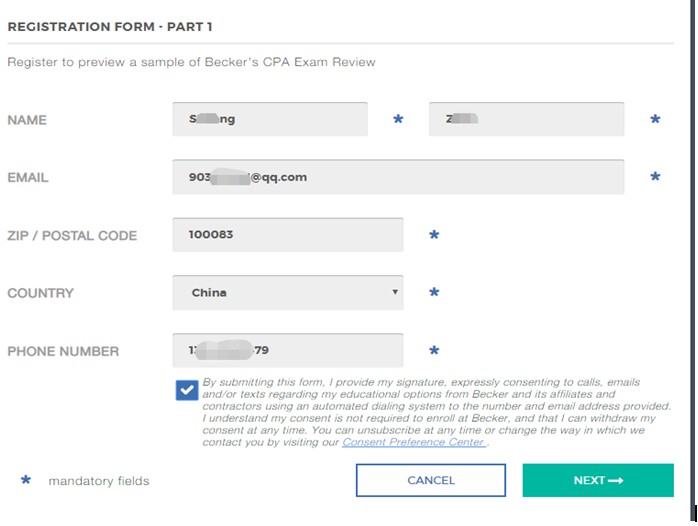
Task: Click the asterisk beside the last name field
Action: click(x=655, y=120)
